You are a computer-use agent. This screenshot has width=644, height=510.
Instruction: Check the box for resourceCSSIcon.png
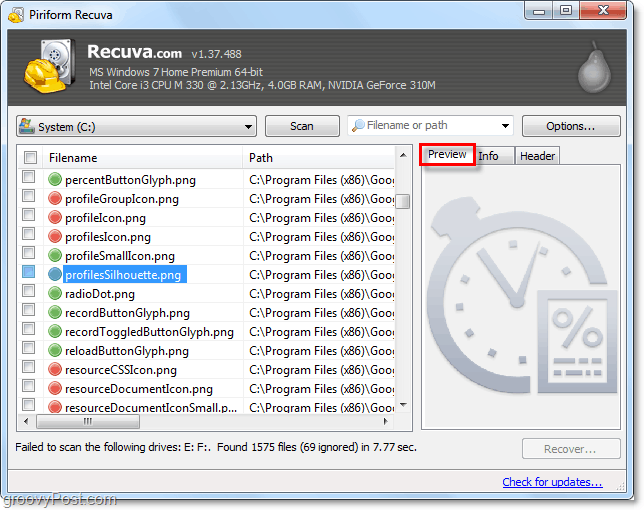(28, 366)
